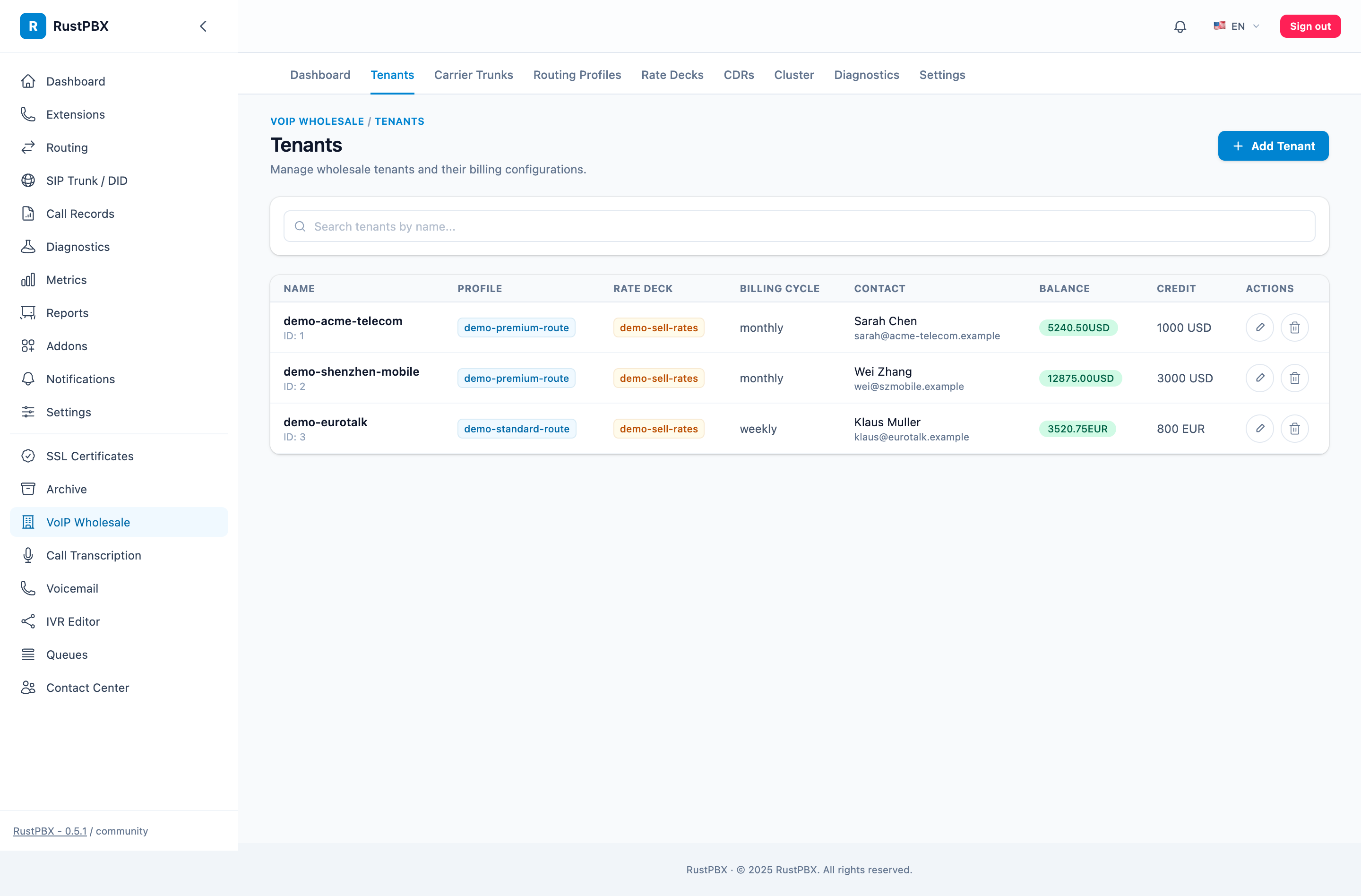Screen dimensions: 1361x896
Task: Open Notifications in the sidebar
Action: coord(119,379)
